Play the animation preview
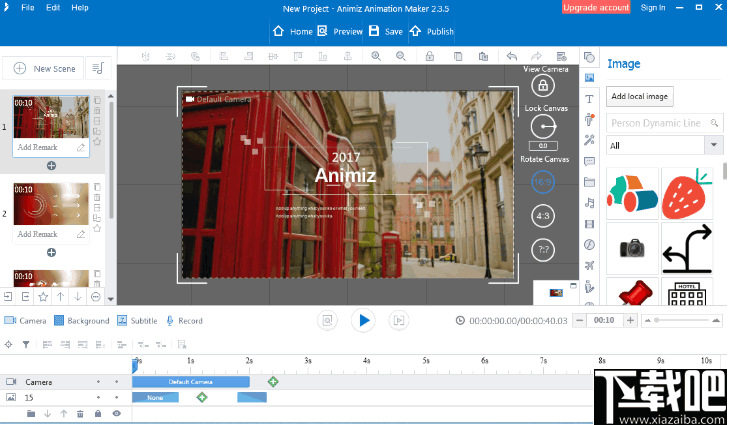 pos(364,320)
